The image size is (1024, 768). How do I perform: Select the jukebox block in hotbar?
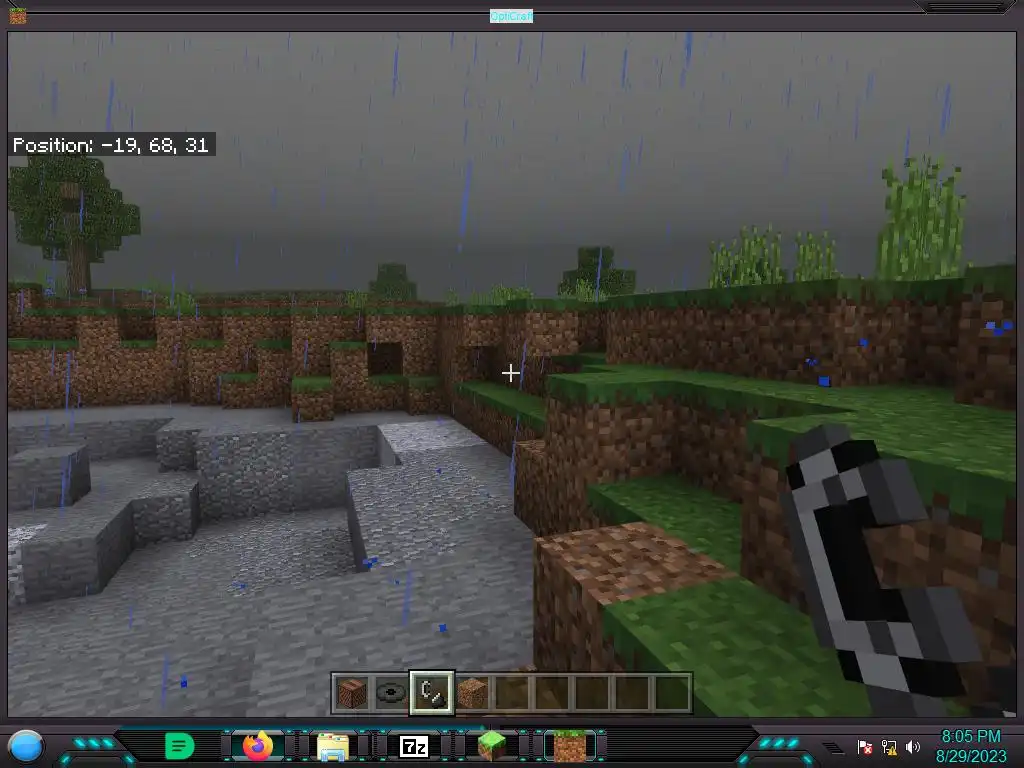click(x=351, y=693)
